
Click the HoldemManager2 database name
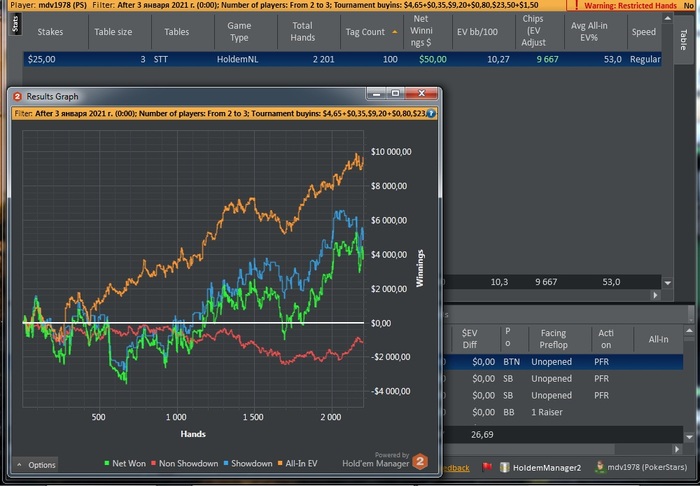point(547,467)
